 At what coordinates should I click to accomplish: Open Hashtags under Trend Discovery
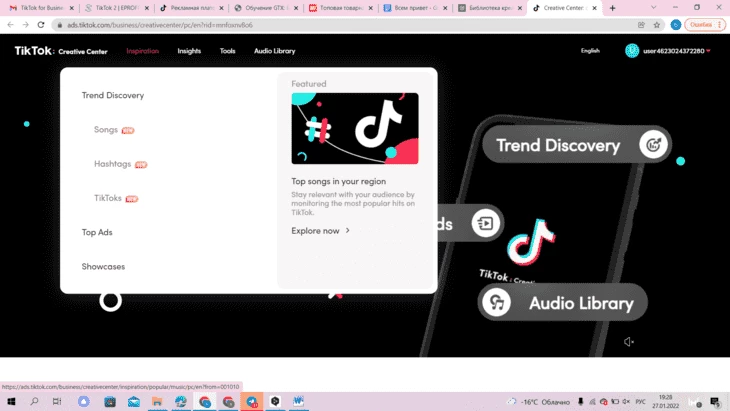pyautogui.click(x=112, y=164)
